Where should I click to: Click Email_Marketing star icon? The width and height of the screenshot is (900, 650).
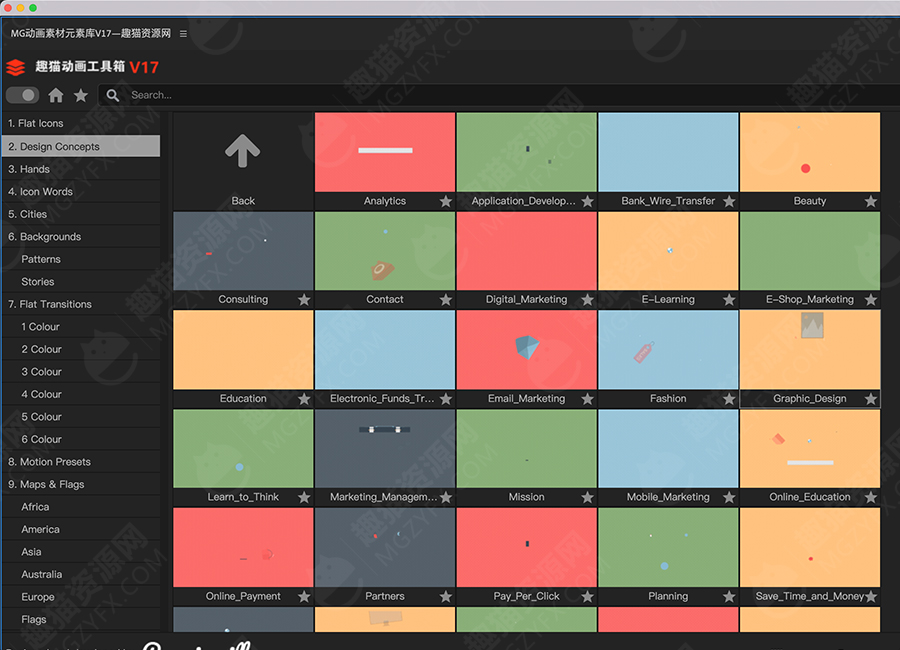tap(587, 398)
